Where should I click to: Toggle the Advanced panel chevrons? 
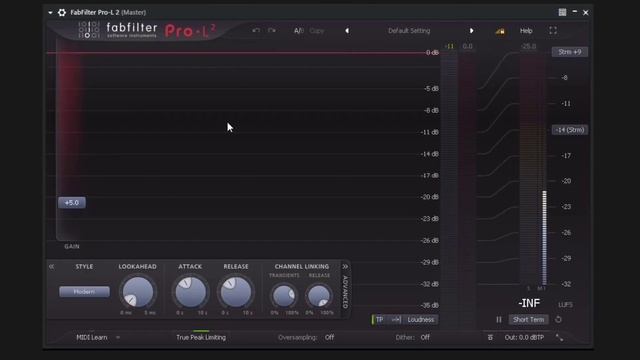pyautogui.click(x=345, y=267)
